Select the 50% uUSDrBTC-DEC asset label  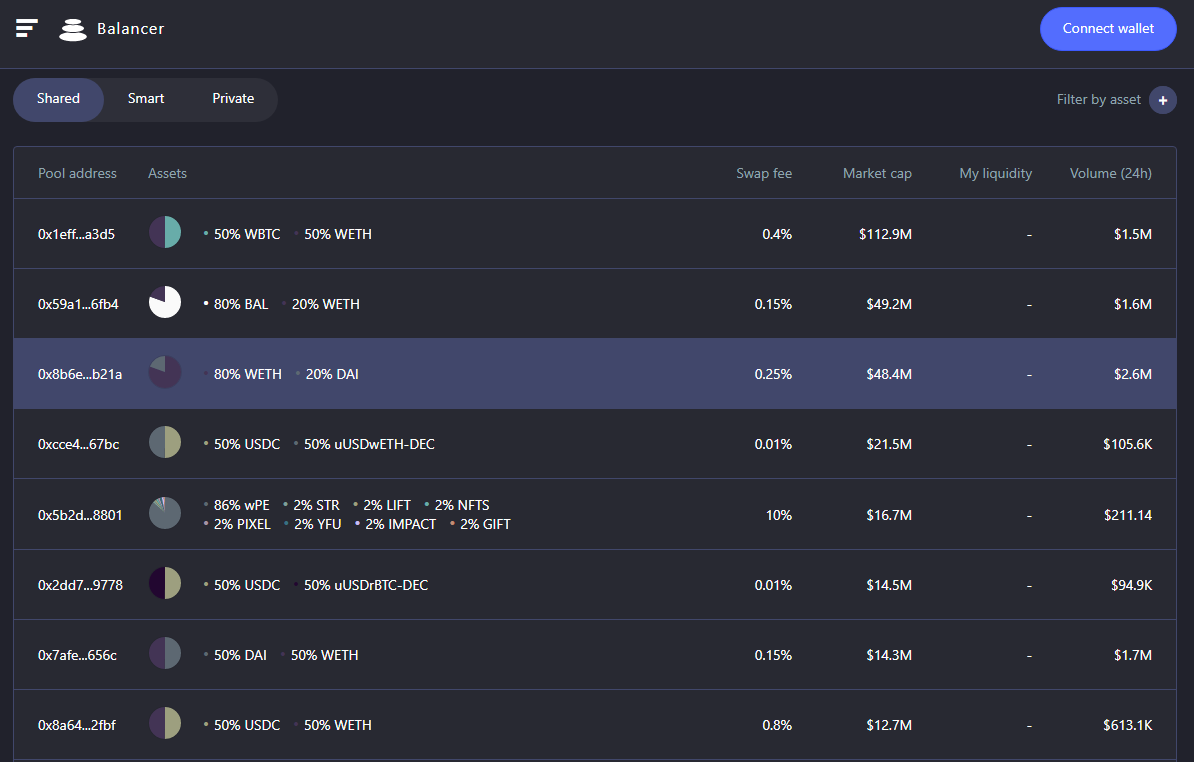366,585
